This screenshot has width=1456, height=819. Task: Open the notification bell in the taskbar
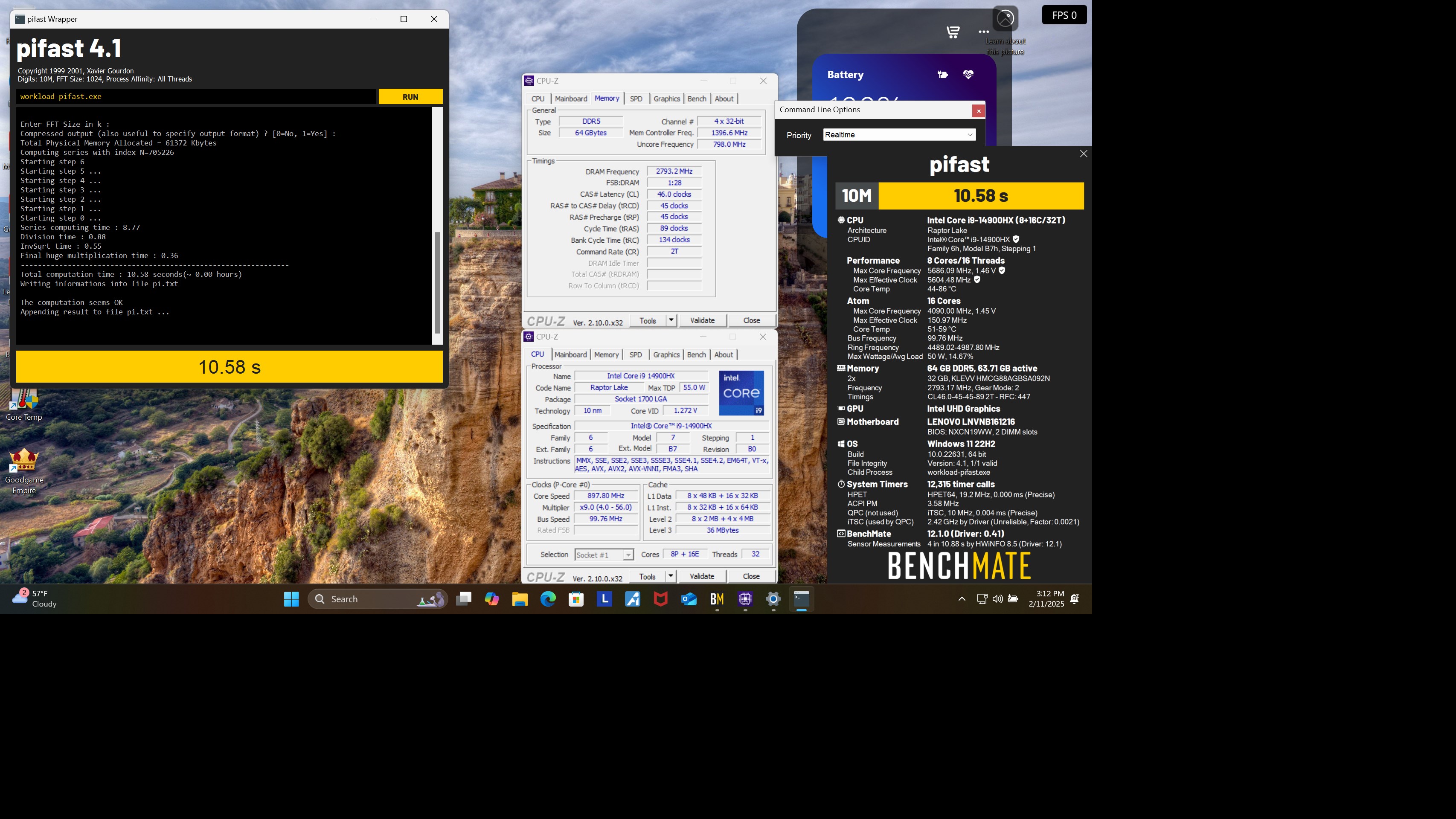click(1075, 599)
